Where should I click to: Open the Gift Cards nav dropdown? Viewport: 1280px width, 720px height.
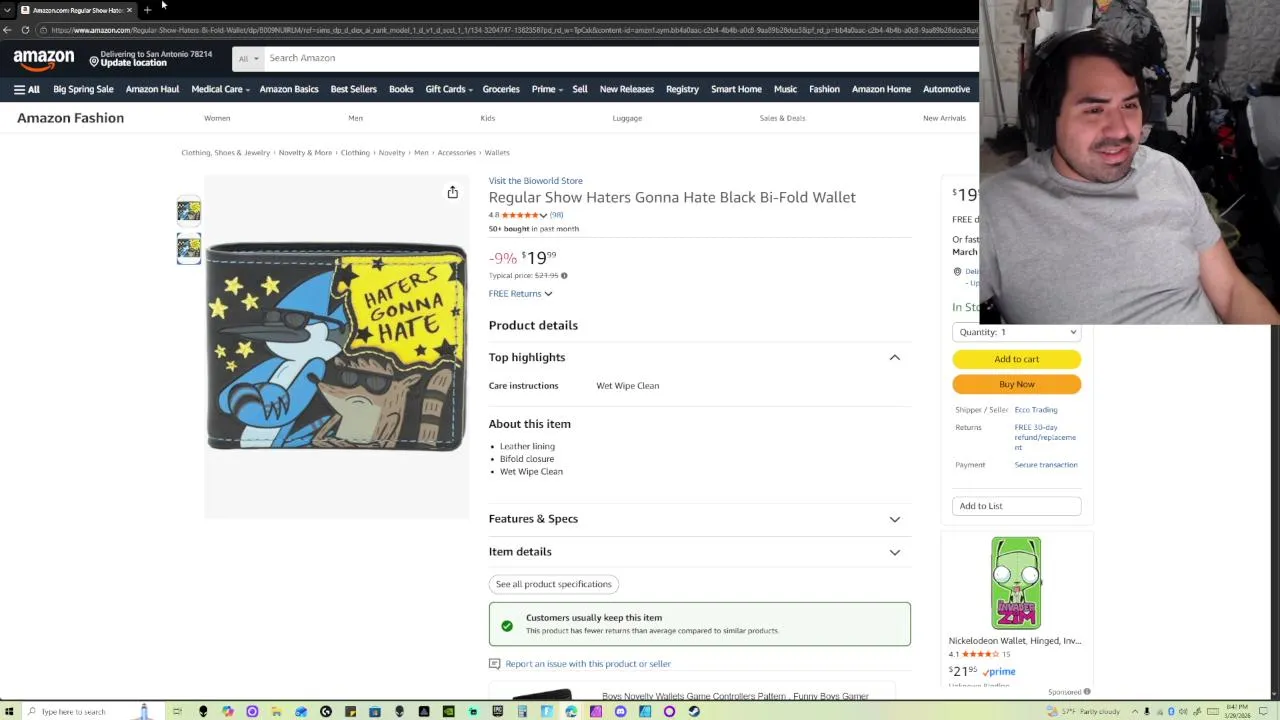[x=448, y=89]
